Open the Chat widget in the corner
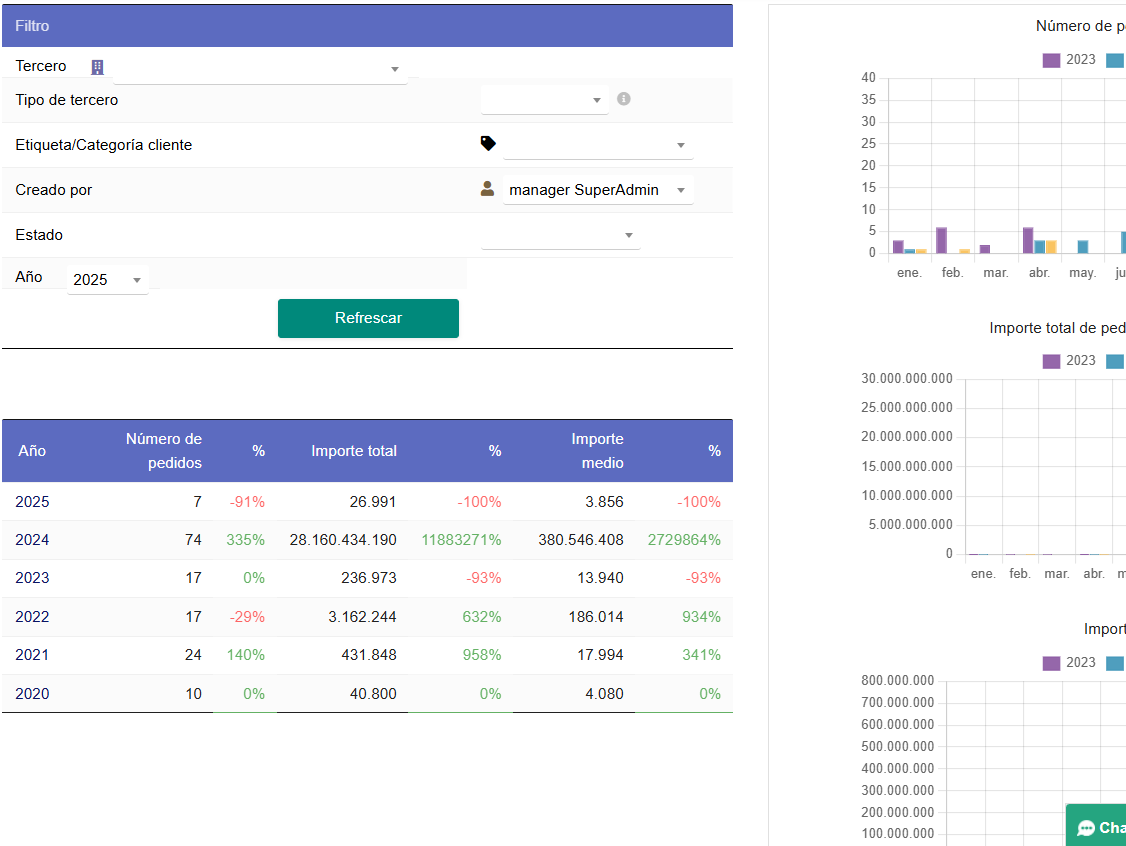 [1100, 826]
